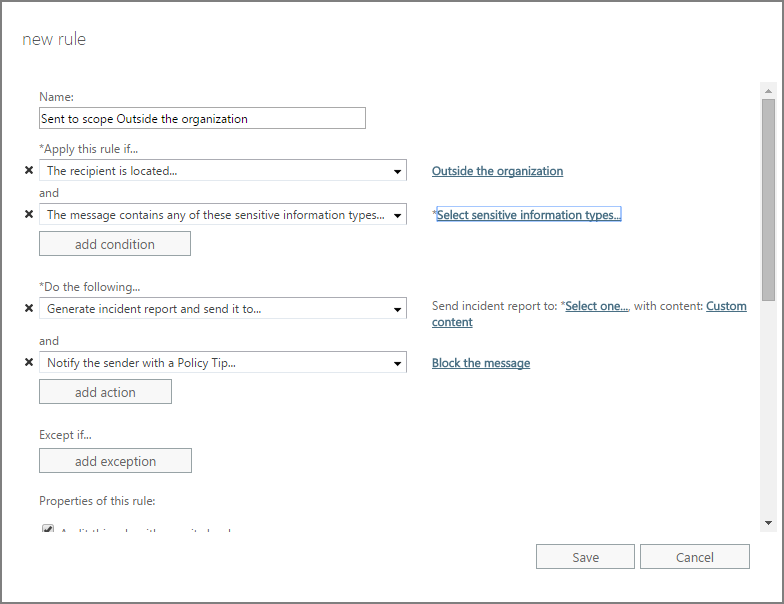This screenshot has width=784, height=604.
Task: Expand the sensitive information types condition dropdown
Action: (223, 214)
